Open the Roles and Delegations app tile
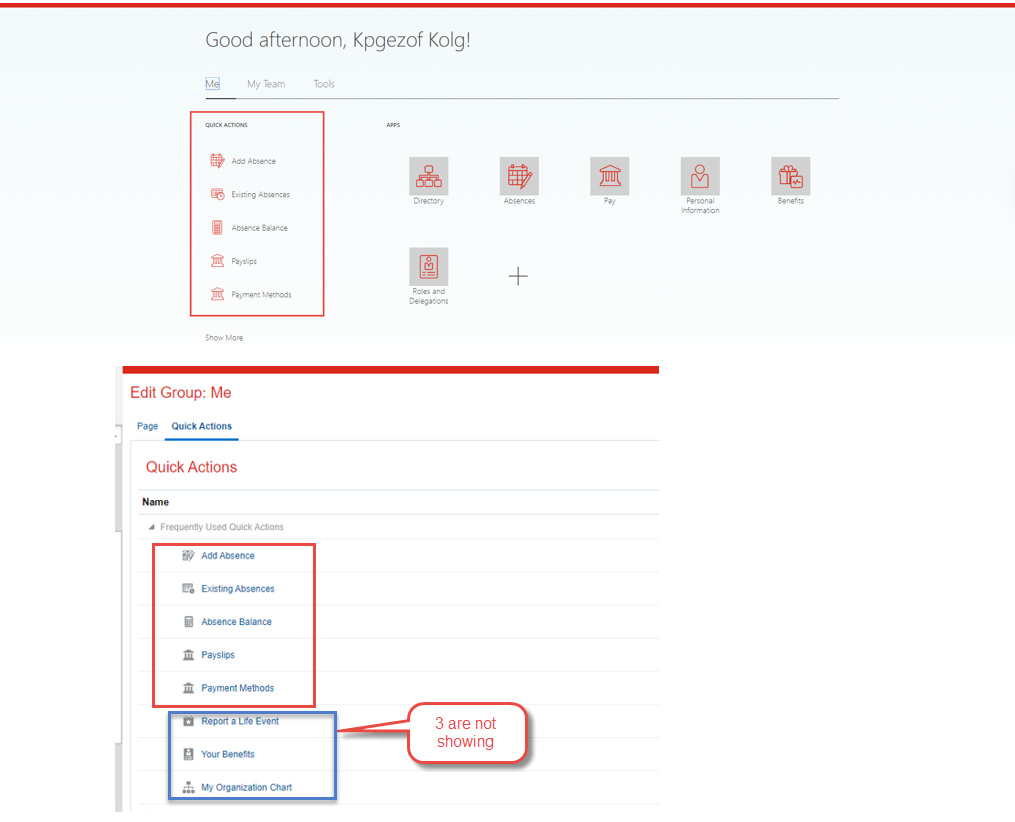Screen dimensions: 1015x822 click(429, 267)
